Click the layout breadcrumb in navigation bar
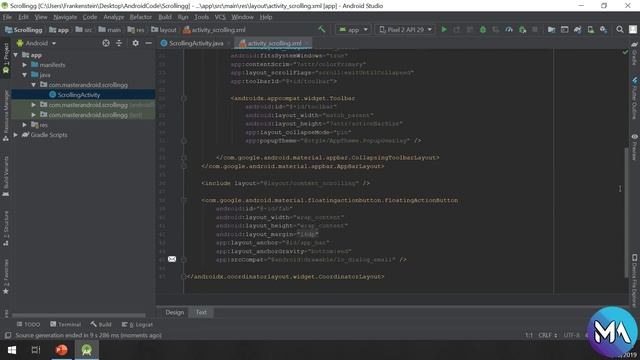The image size is (640, 360). [164, 30]
